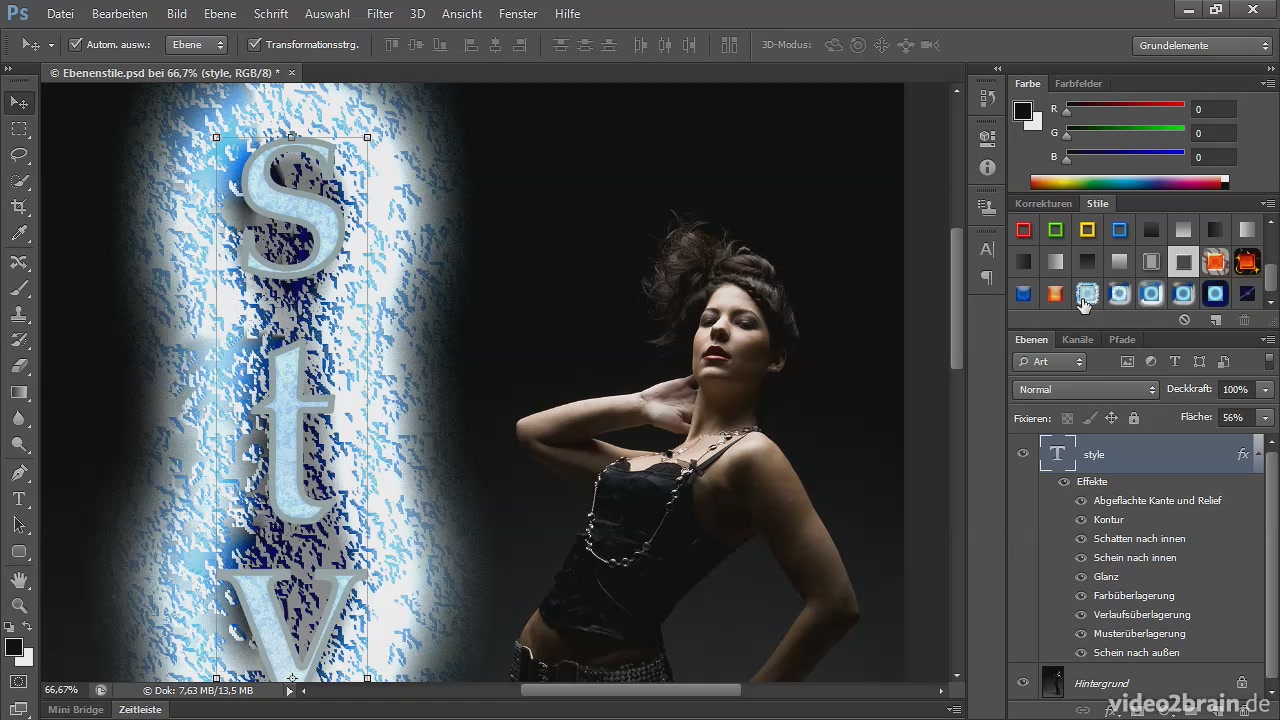The width and height of the screenshot is (1280, 720).
Task: Select the Pen tool
Action: 19,473
